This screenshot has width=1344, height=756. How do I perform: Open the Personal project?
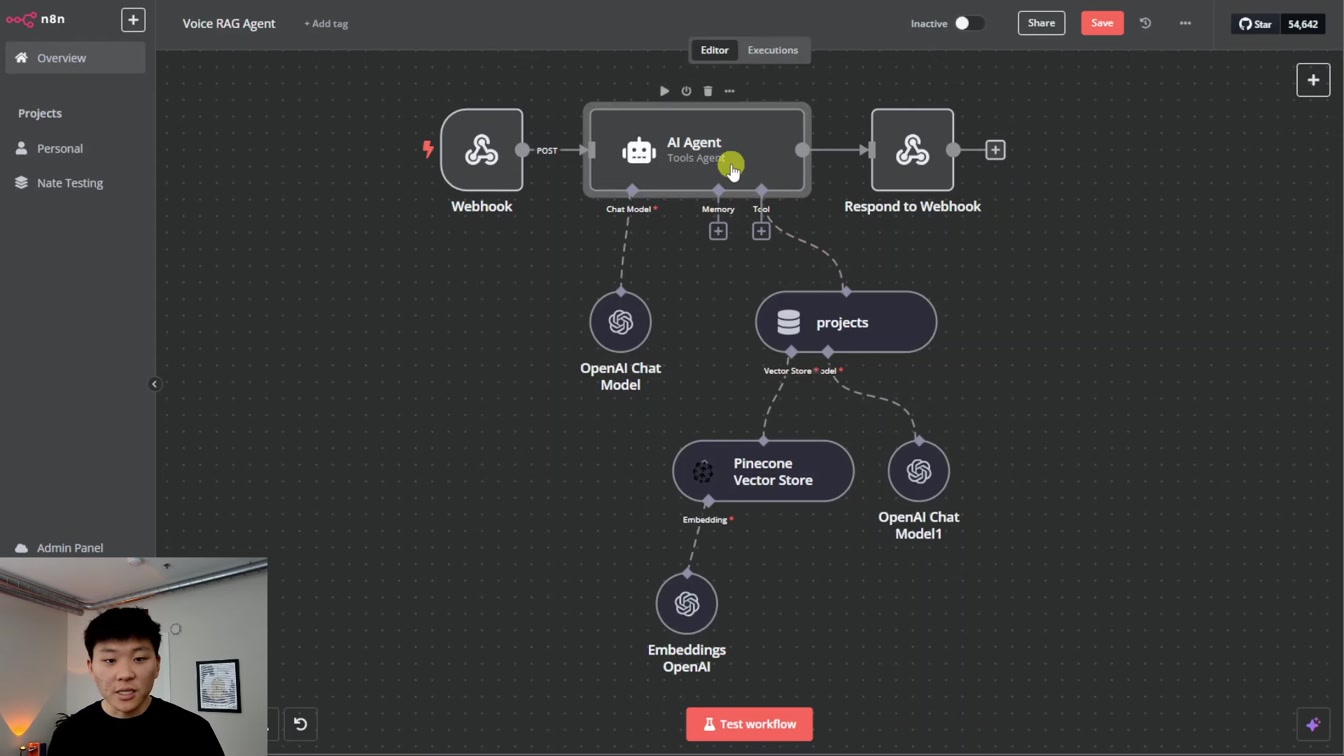pyautogui.click(x=75, y=148)
